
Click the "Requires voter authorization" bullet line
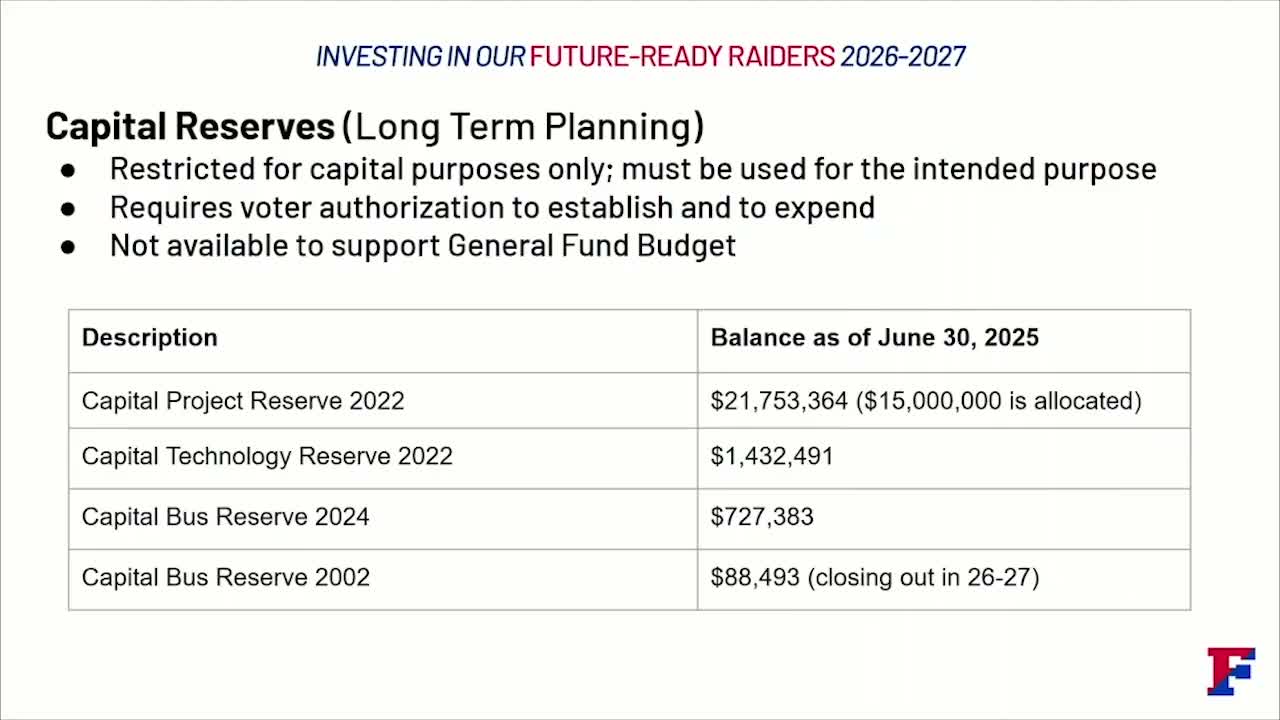tap(492, 207)
